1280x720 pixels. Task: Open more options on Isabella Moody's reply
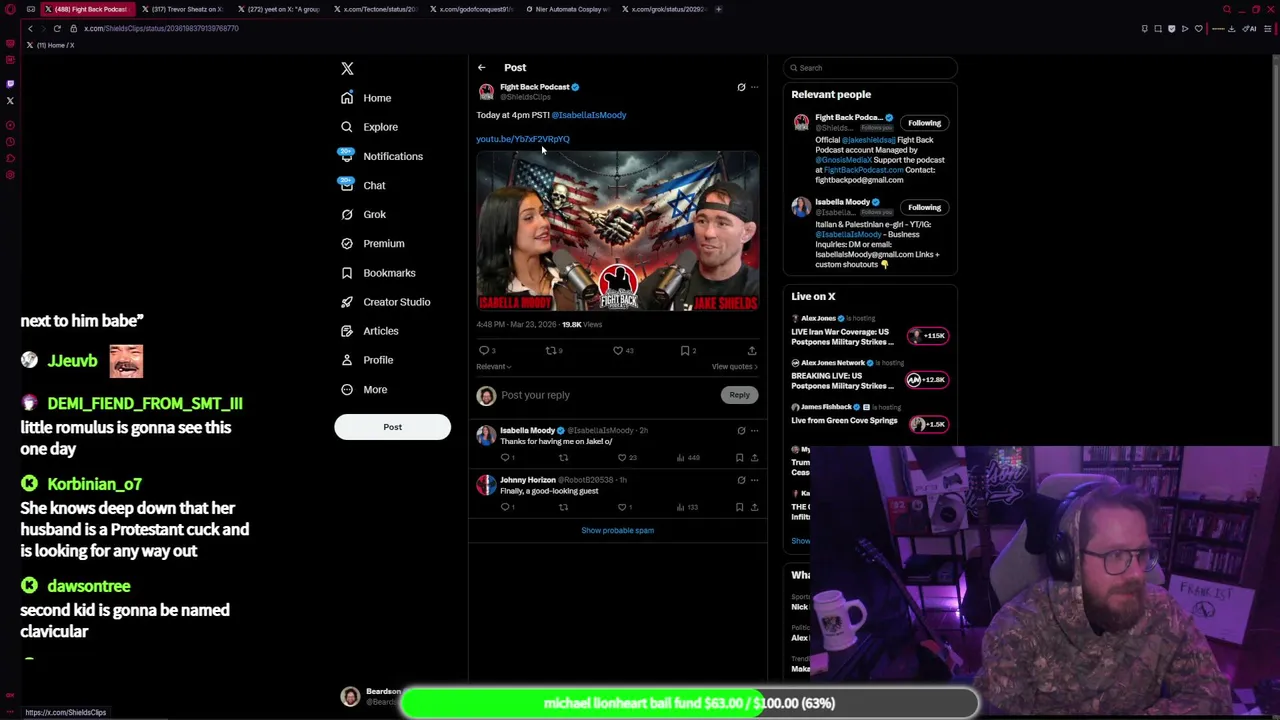coord(755,431)
